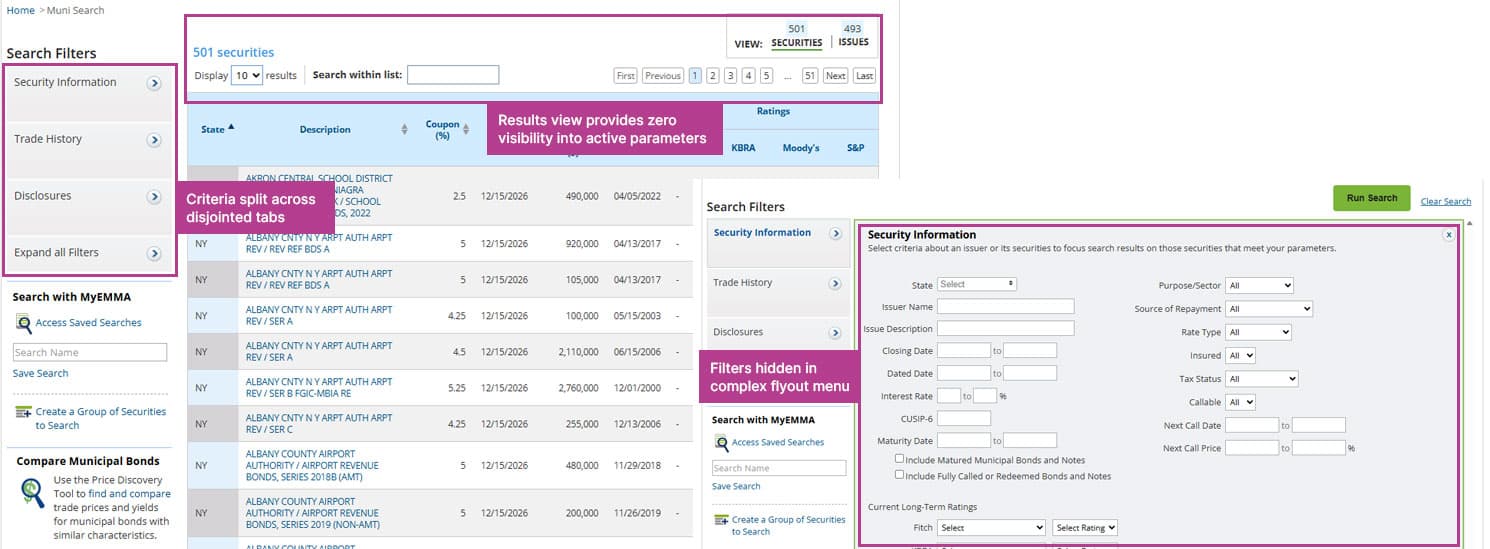1490x549 pixels.
Task: Click Disclosures arrow icon beside results table
Action: (x=154, y=197)
